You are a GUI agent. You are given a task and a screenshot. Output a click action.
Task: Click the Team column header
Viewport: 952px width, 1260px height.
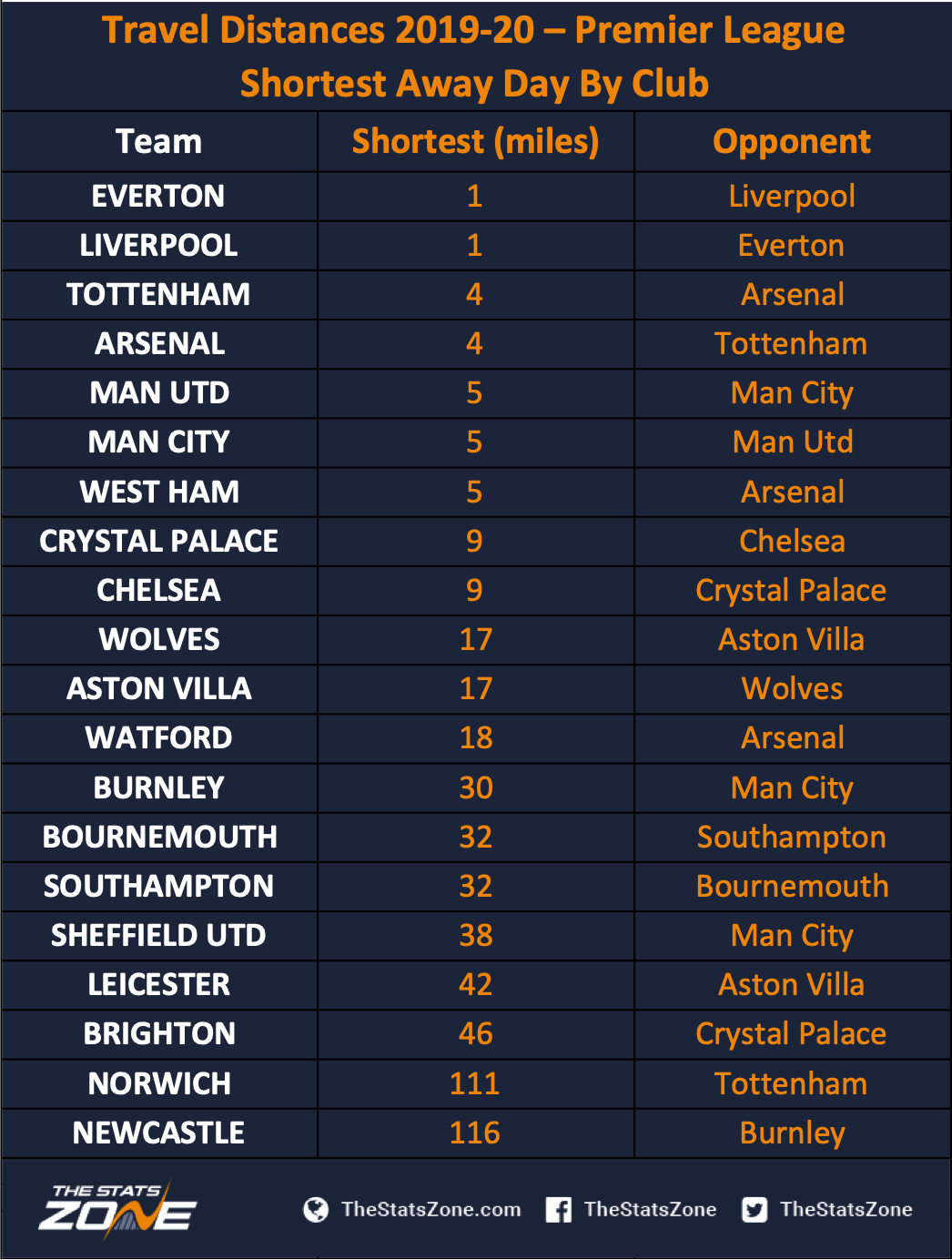tap(159, 142)
